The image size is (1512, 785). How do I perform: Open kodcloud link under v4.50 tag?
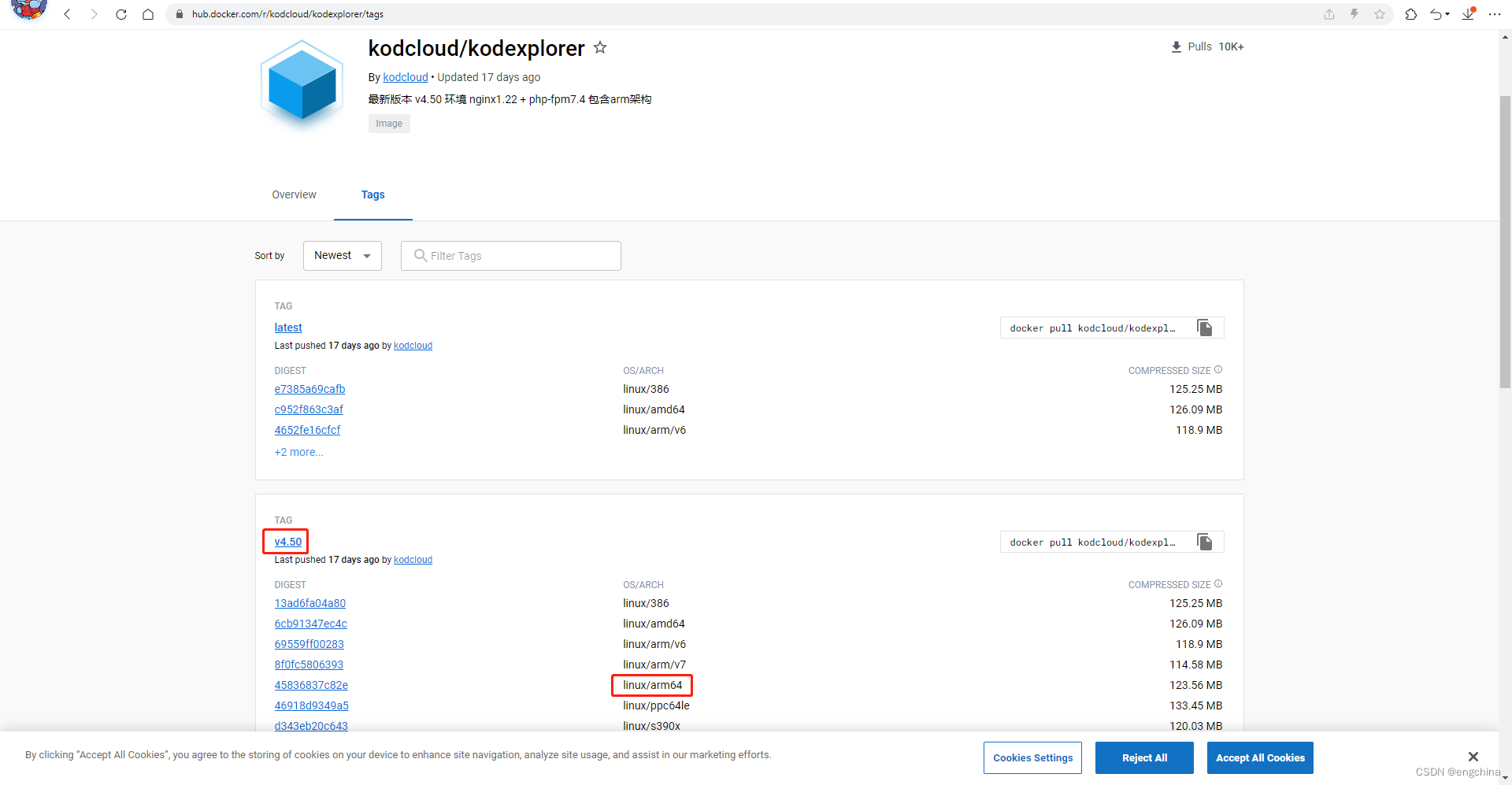[x=413, y=560]
